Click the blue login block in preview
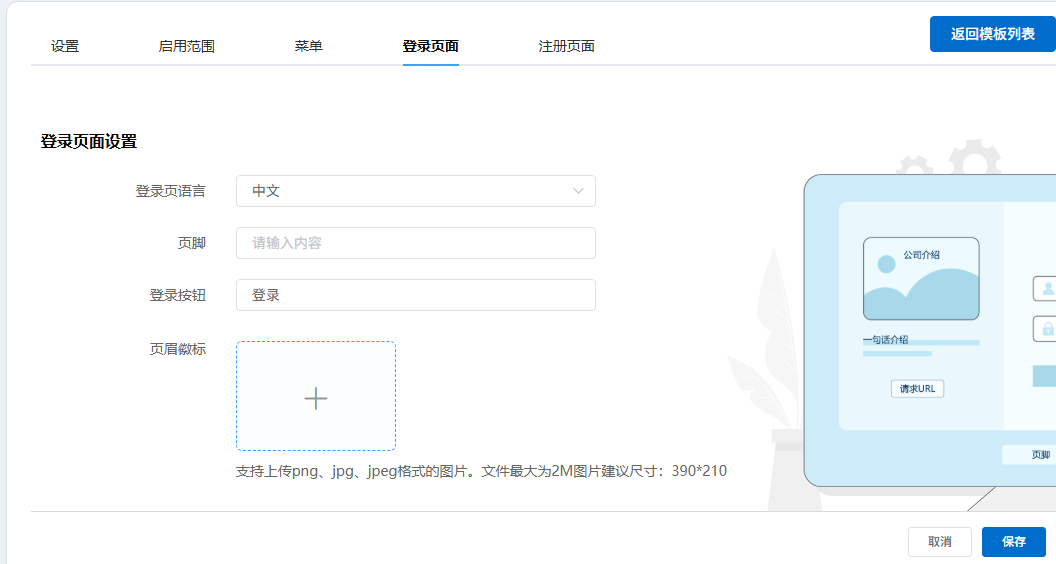The width and height of the screenshot is (1056, 564). [1044, 376]
